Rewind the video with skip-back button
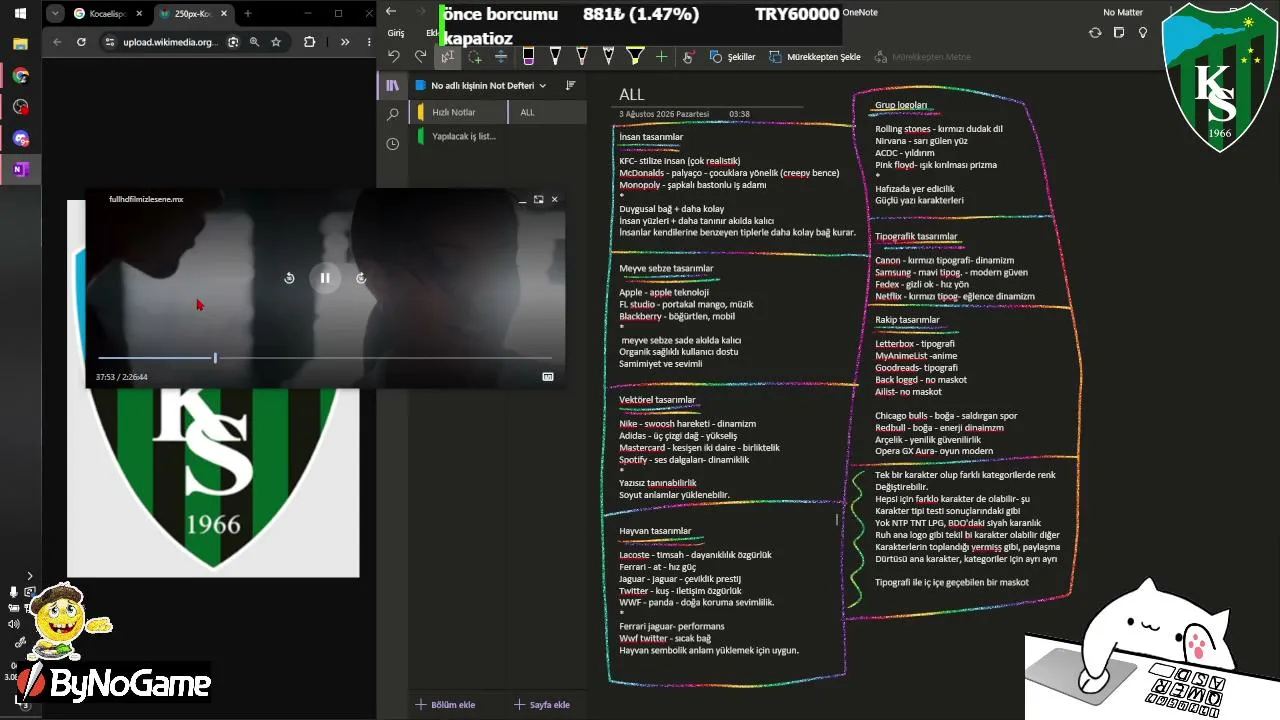Viewport: 1280px width, 720px height. tap(289, 278)
